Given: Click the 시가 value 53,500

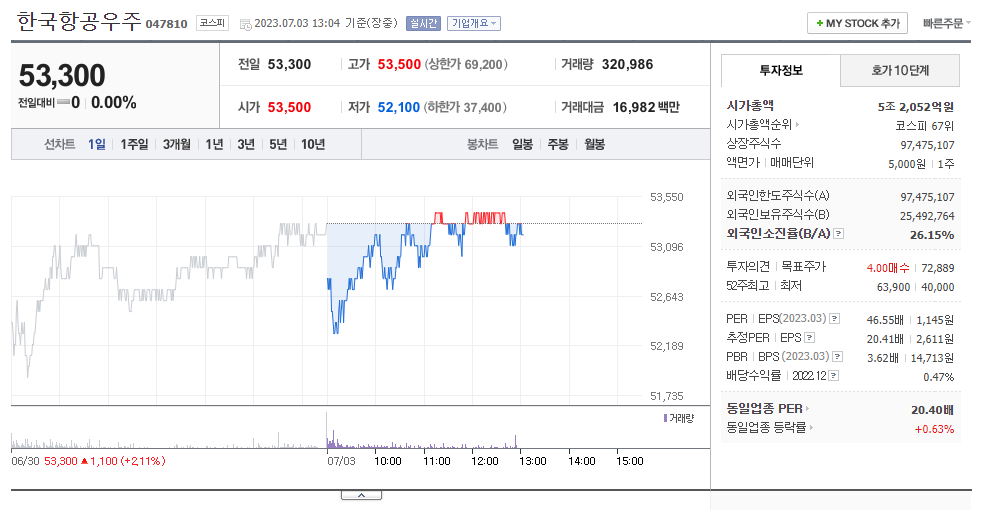Looking at the screenshot, I should point(289,107).
